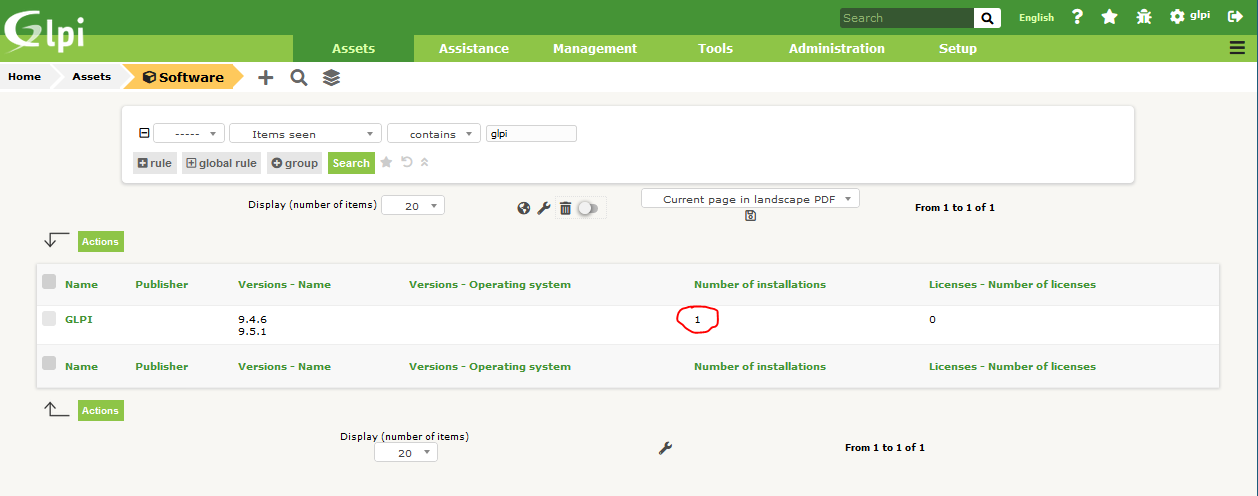
Task: Open the Tools menu
Action: 715,48
